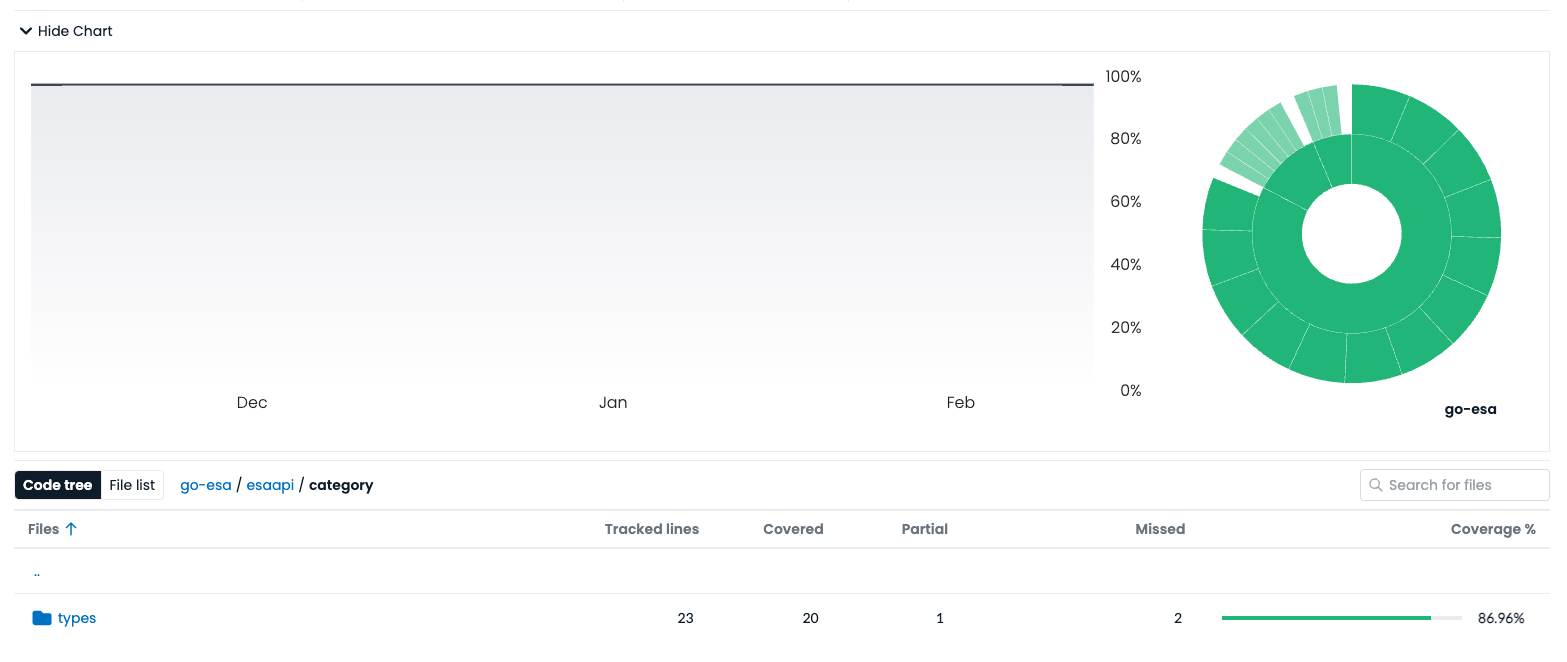1567x662 pixels.
Task: Click the magnifier icon in search box
Action: (1376, 485)
